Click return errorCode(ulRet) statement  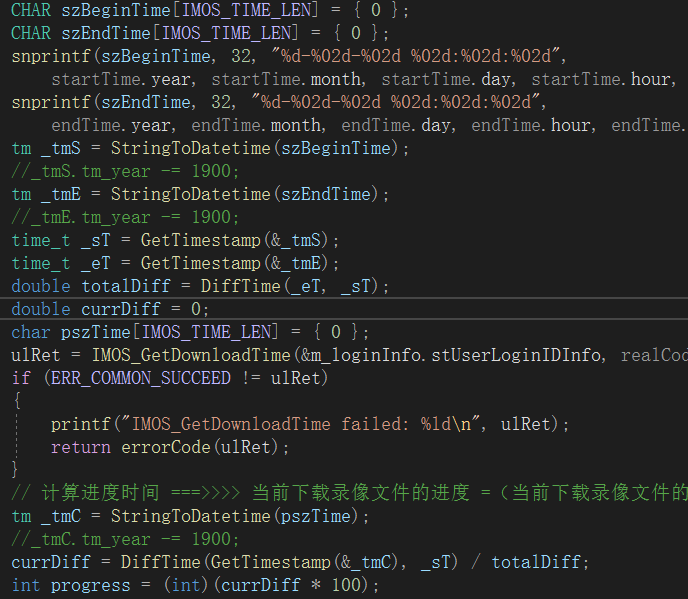point(170,448)
